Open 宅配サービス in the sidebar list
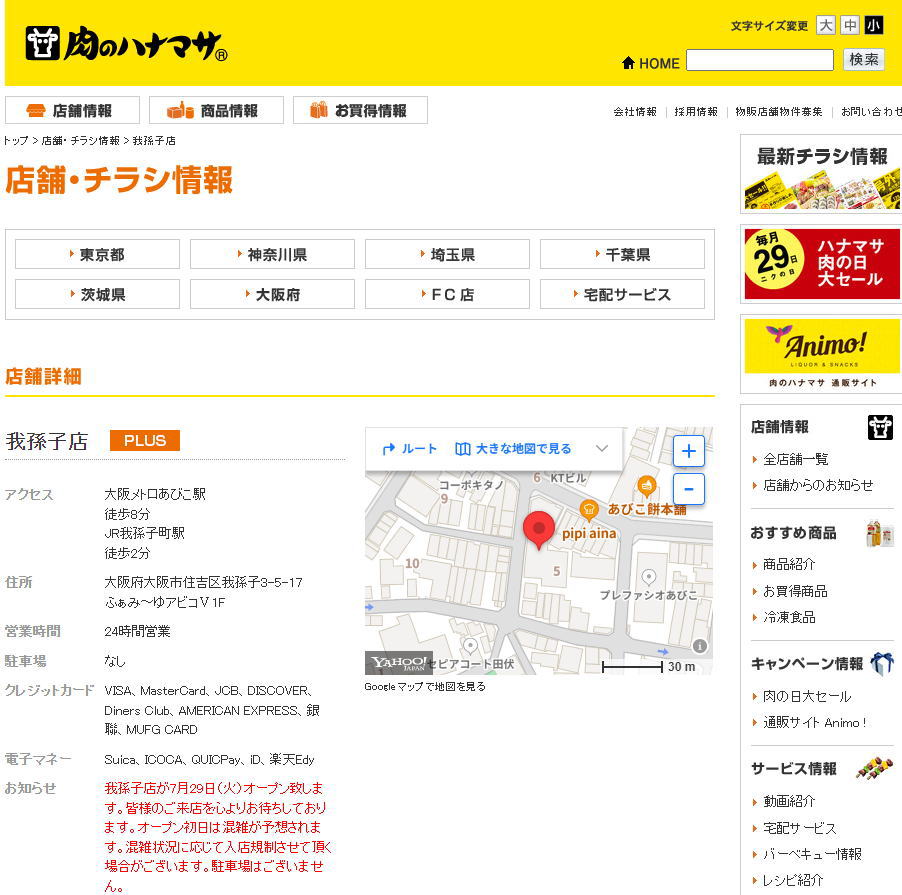This screenshot has height=895, width=902. [x=800, y=828]
